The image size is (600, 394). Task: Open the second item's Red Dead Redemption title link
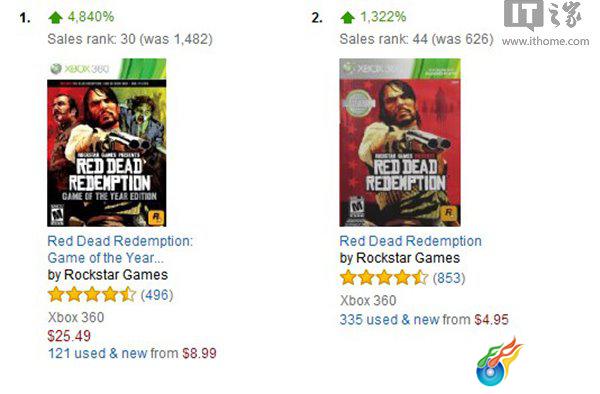tap(410, 241)
